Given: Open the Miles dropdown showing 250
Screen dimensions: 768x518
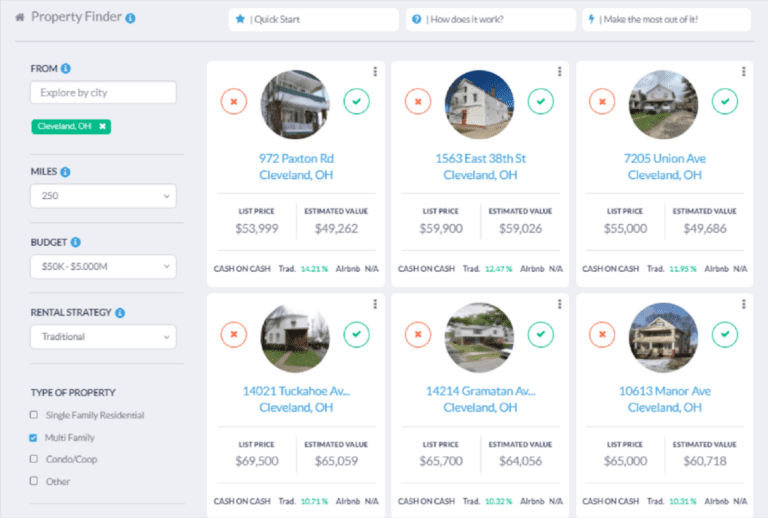Looking at the screenshot, I should click(103, 196).
